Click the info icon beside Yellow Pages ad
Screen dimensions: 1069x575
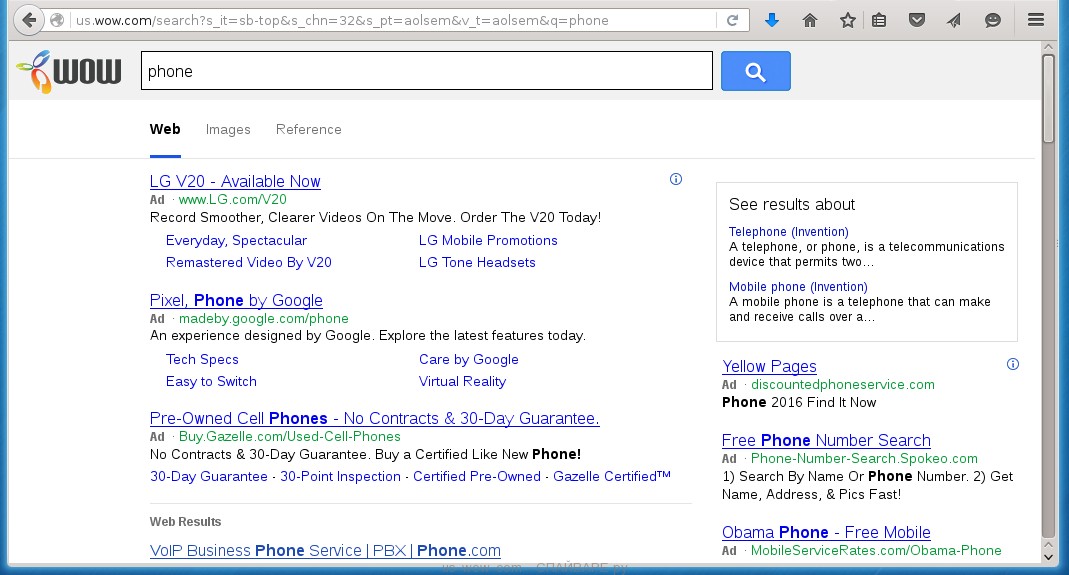tap(1012, 364)
